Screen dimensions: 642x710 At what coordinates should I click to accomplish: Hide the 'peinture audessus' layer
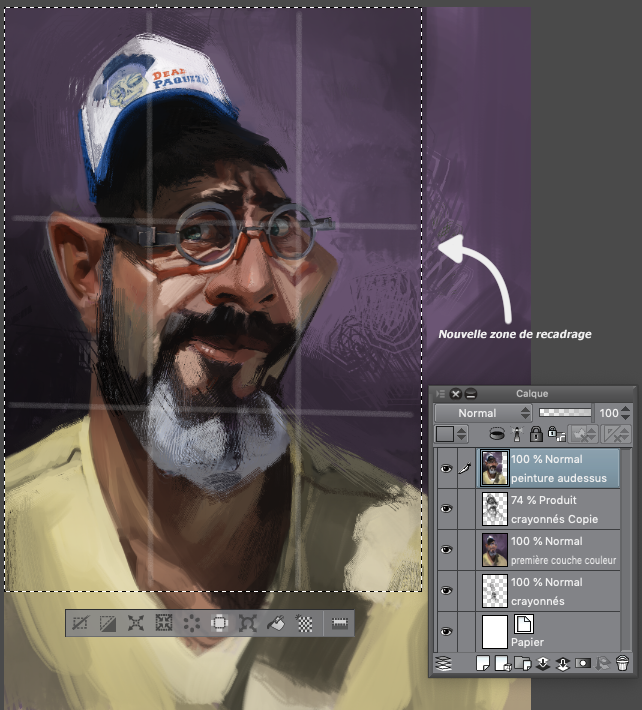click(x=446, y=468)
